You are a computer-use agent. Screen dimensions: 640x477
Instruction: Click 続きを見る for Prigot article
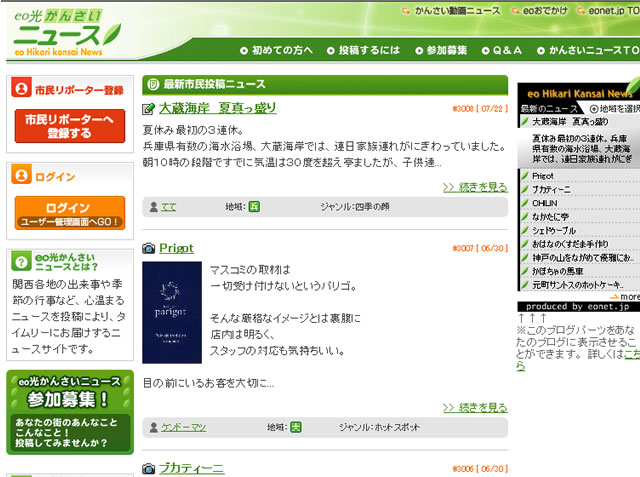pos(475,407)
